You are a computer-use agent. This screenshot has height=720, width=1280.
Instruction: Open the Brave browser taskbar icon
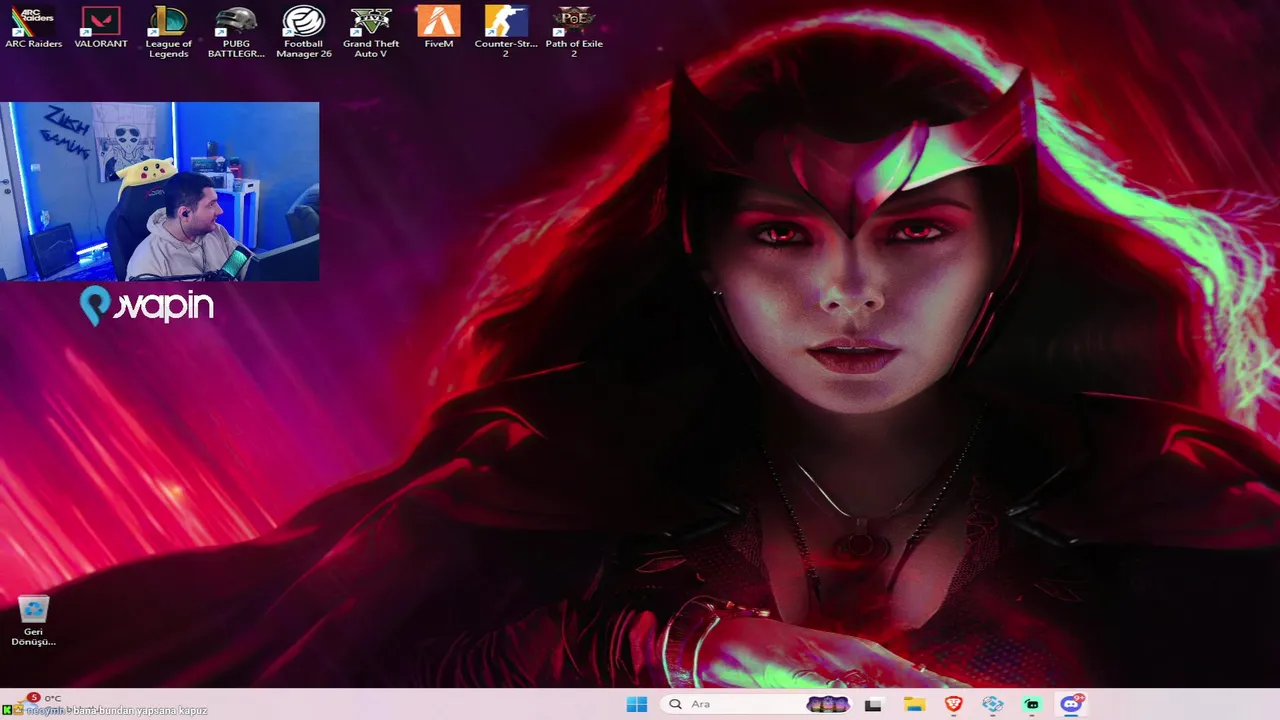click(x=954, y=704)
